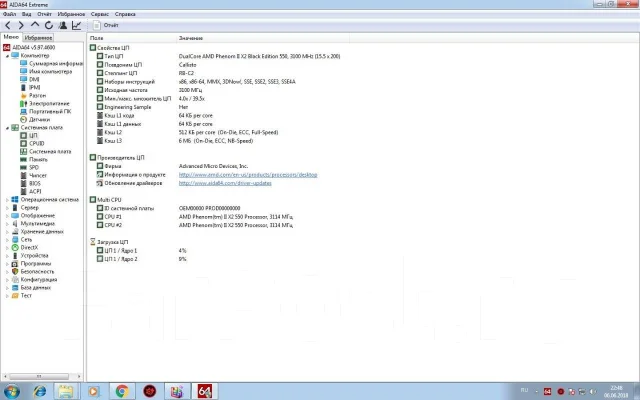Select Суммарная информация in the tree
The width and height of the screenshot is (640, 400).
(x=56, y=64)
